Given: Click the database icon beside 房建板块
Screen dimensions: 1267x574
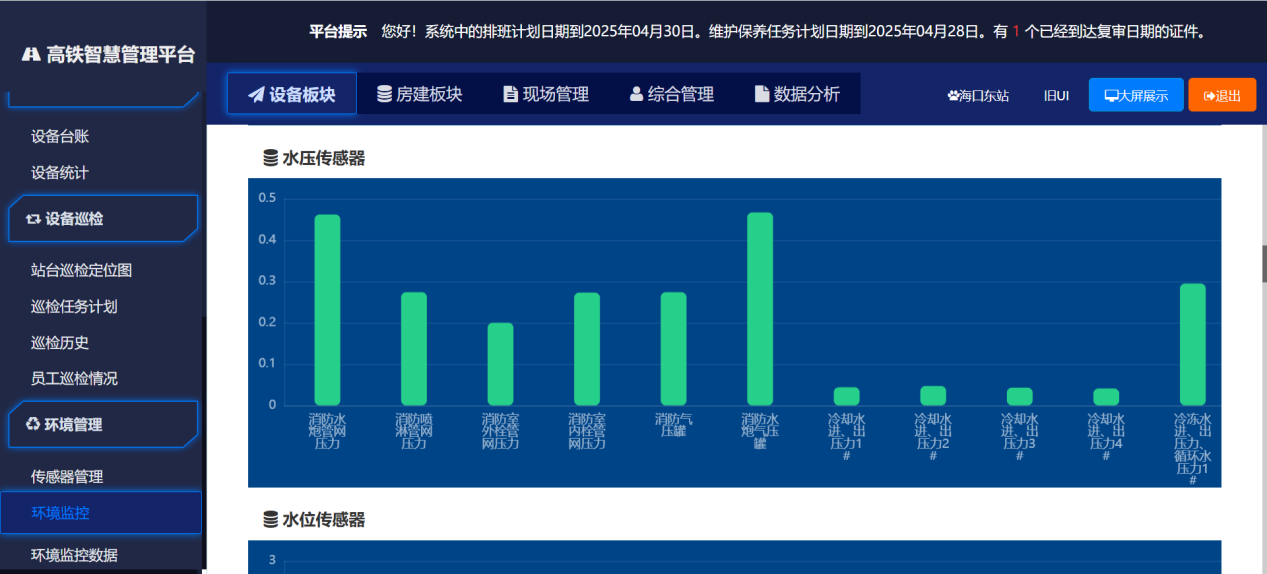Looking at the screenshot, I should click(384, 94).
